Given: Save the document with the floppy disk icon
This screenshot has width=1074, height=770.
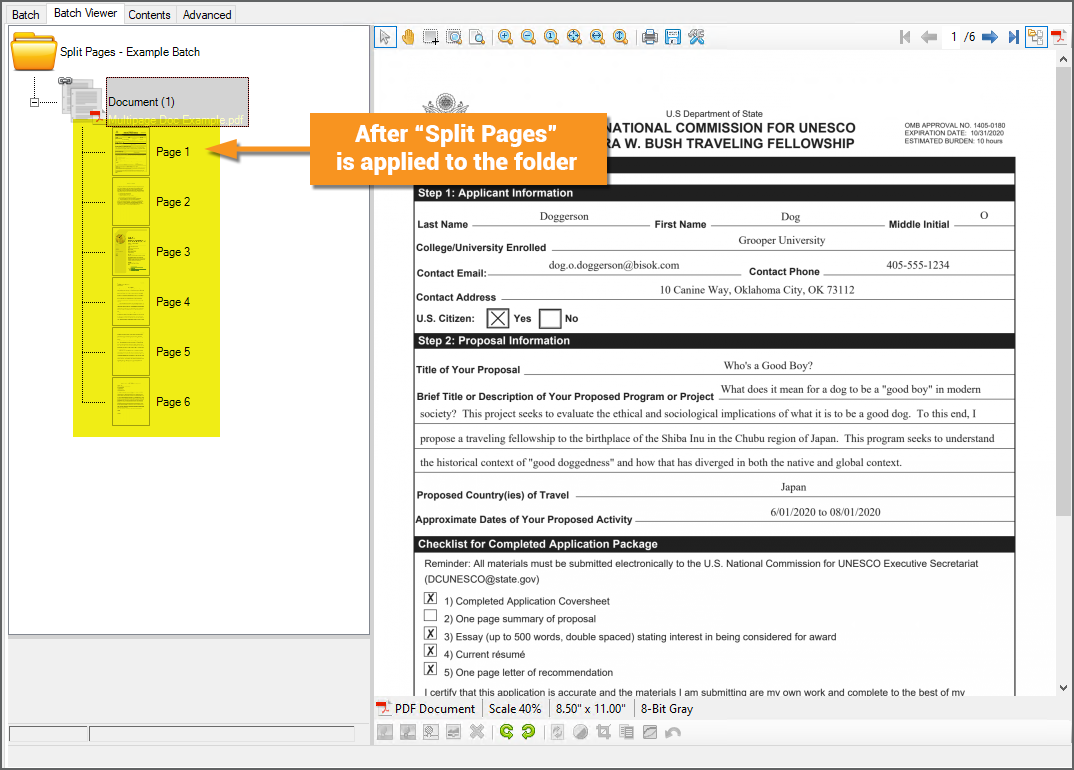Looking at the screenshot, I should click(673, 37).
